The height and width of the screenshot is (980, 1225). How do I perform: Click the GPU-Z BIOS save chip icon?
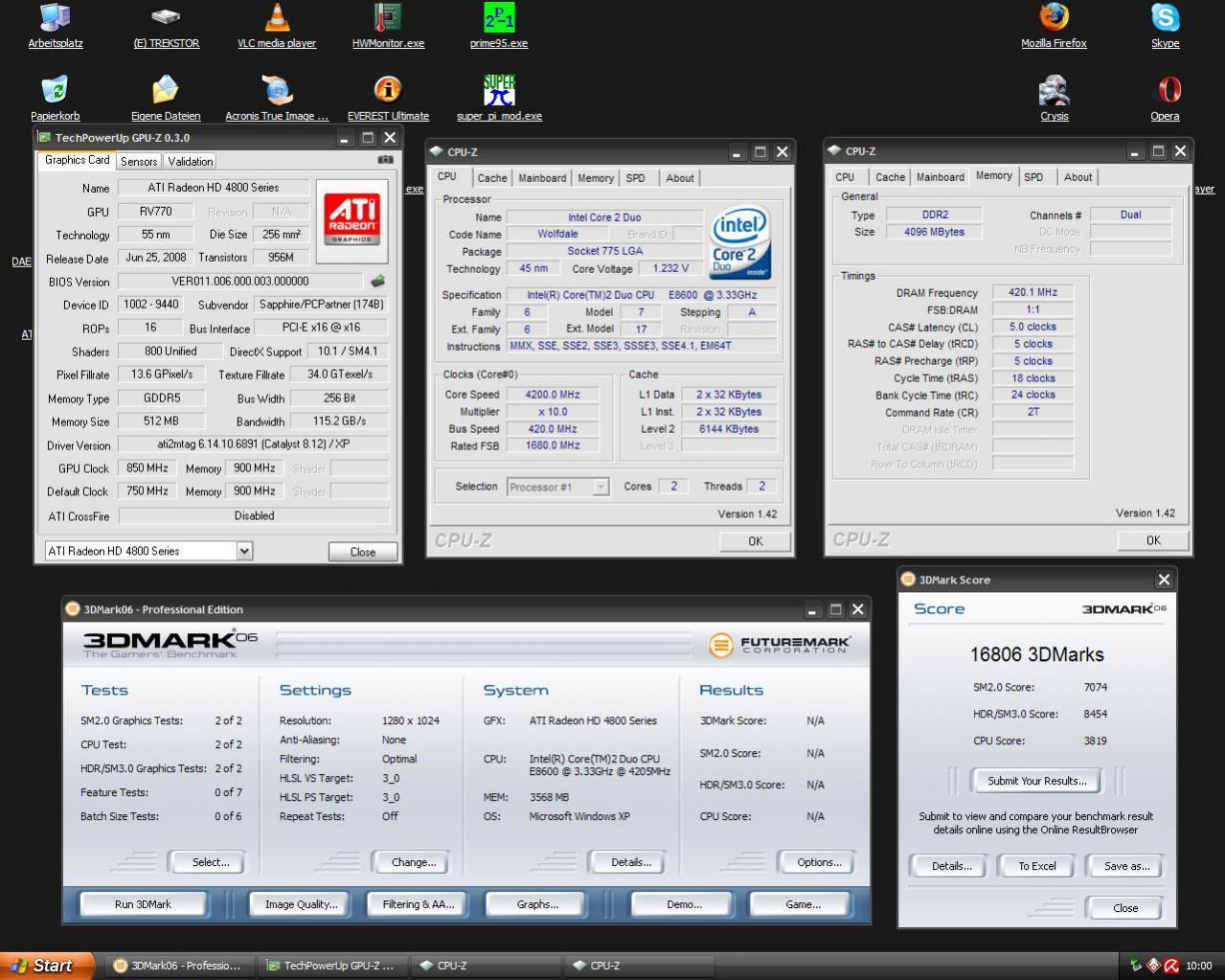pyautogui.click(x=378, y=281)
